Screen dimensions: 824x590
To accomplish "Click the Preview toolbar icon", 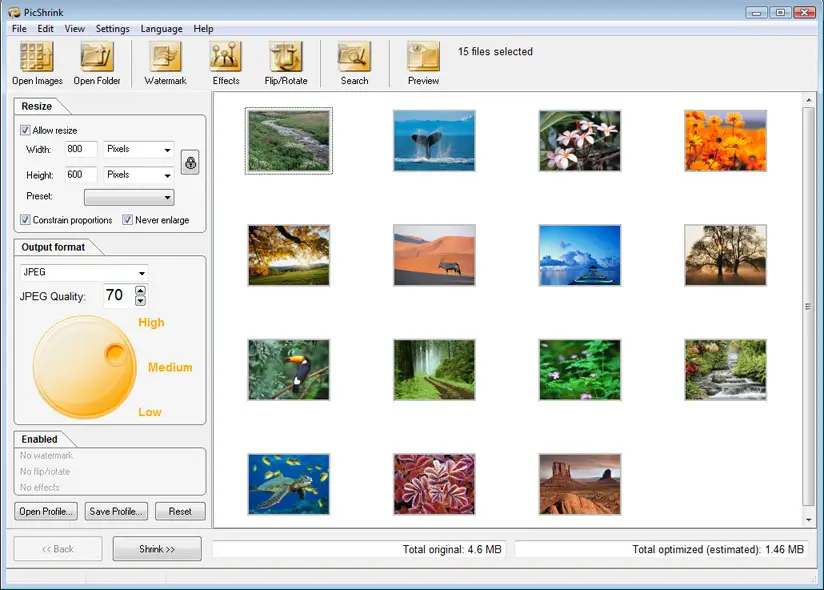I will coord(423,57).
